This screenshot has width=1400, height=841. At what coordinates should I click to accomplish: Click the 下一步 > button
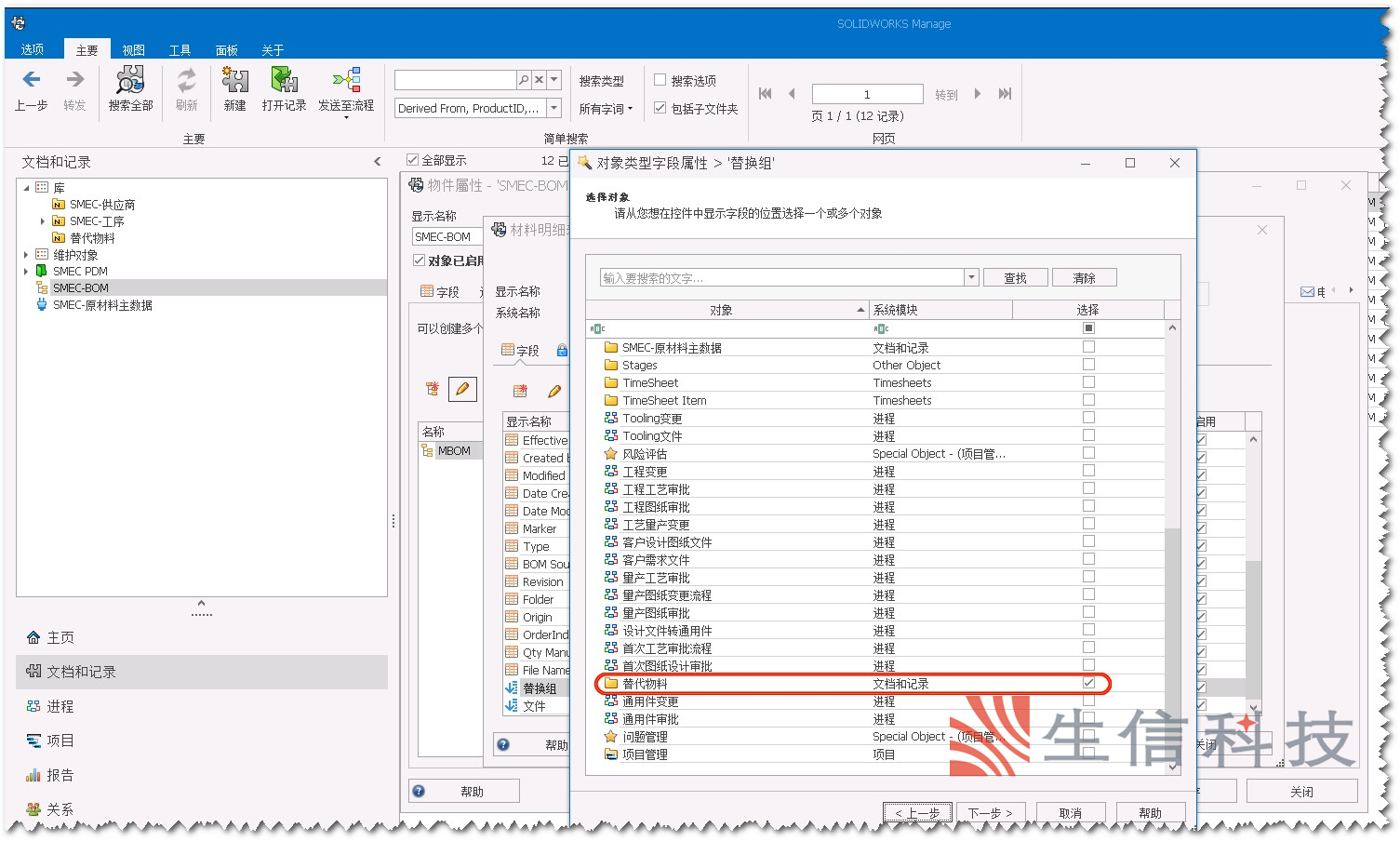990,812
